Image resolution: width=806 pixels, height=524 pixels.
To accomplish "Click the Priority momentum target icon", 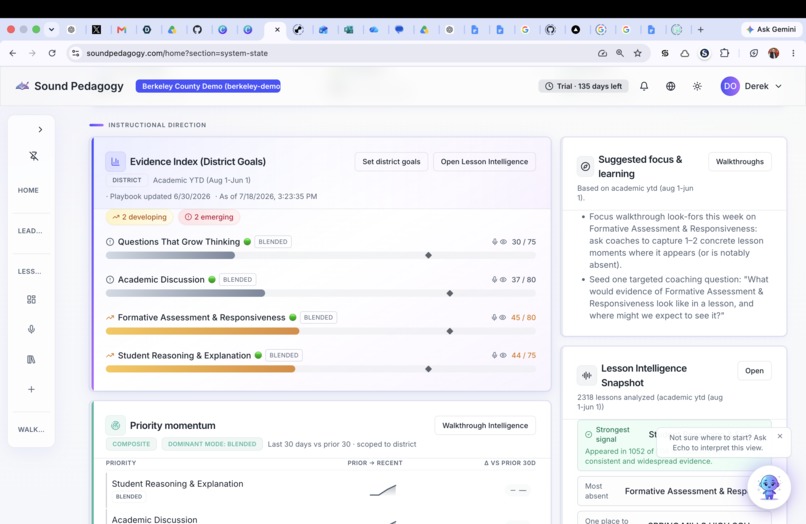I will (x=115, y=425).
